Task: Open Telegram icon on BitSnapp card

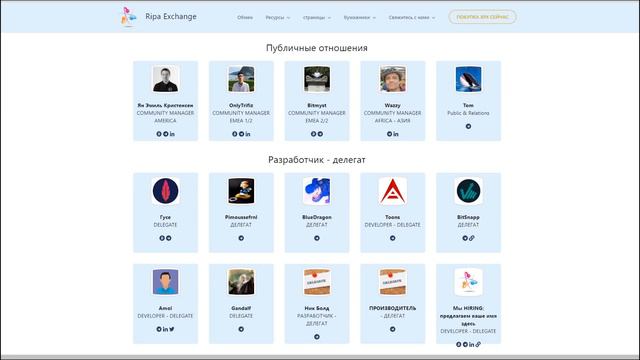Action: click(465, 238)
